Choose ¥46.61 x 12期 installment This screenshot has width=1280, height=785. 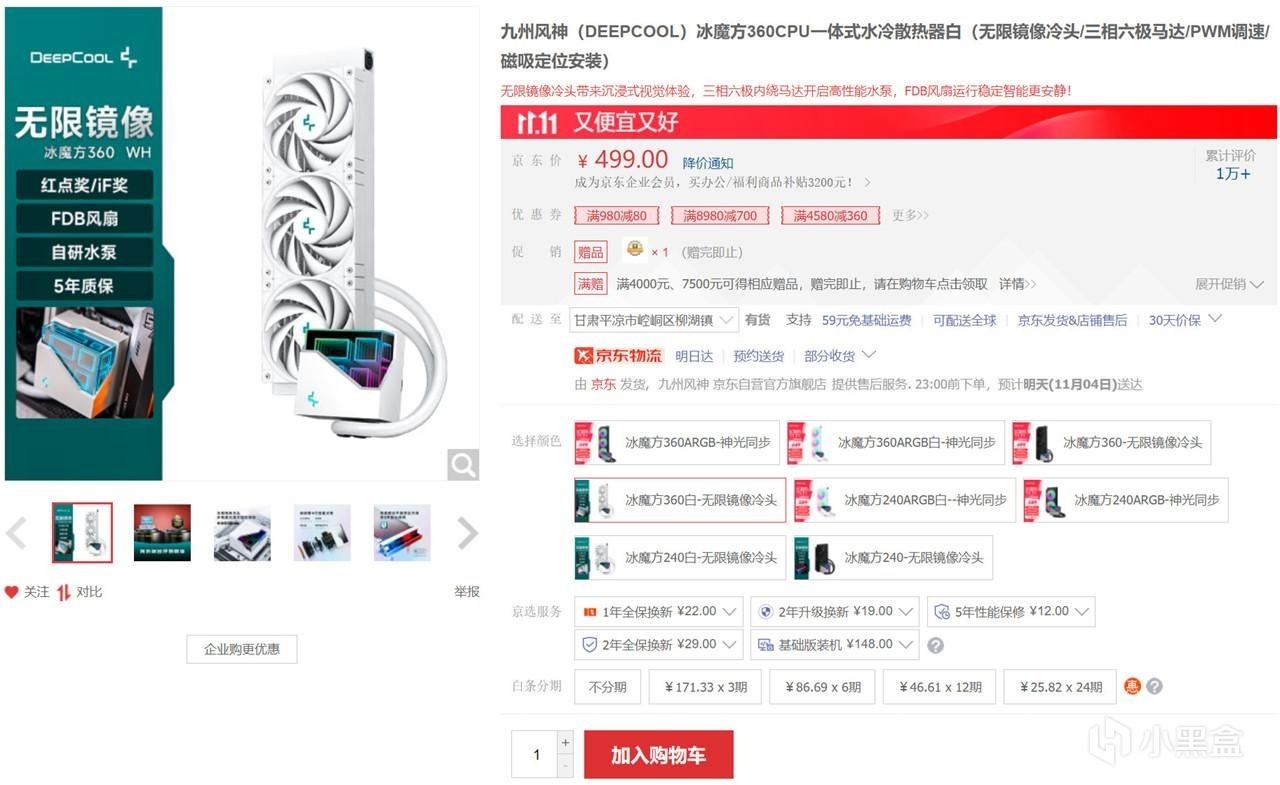coord(939,687)
